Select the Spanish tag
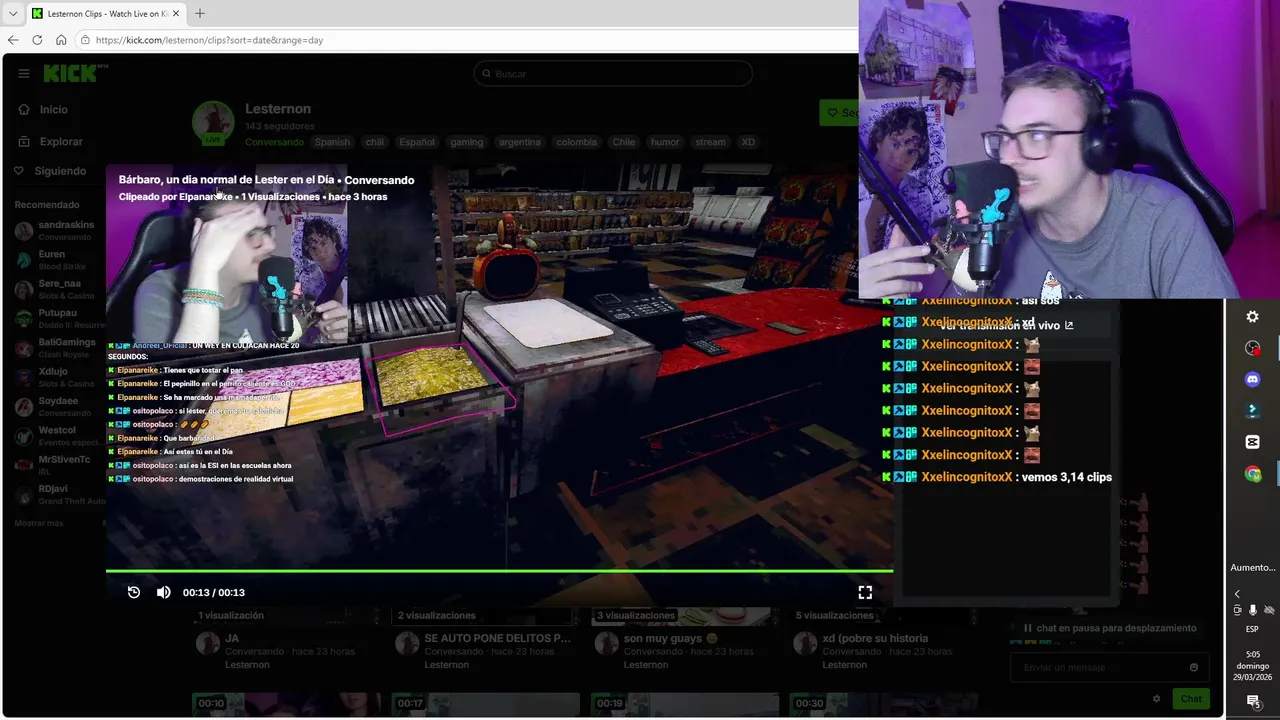Viewport: 1280px width, 720px height. tap(332, 142)
